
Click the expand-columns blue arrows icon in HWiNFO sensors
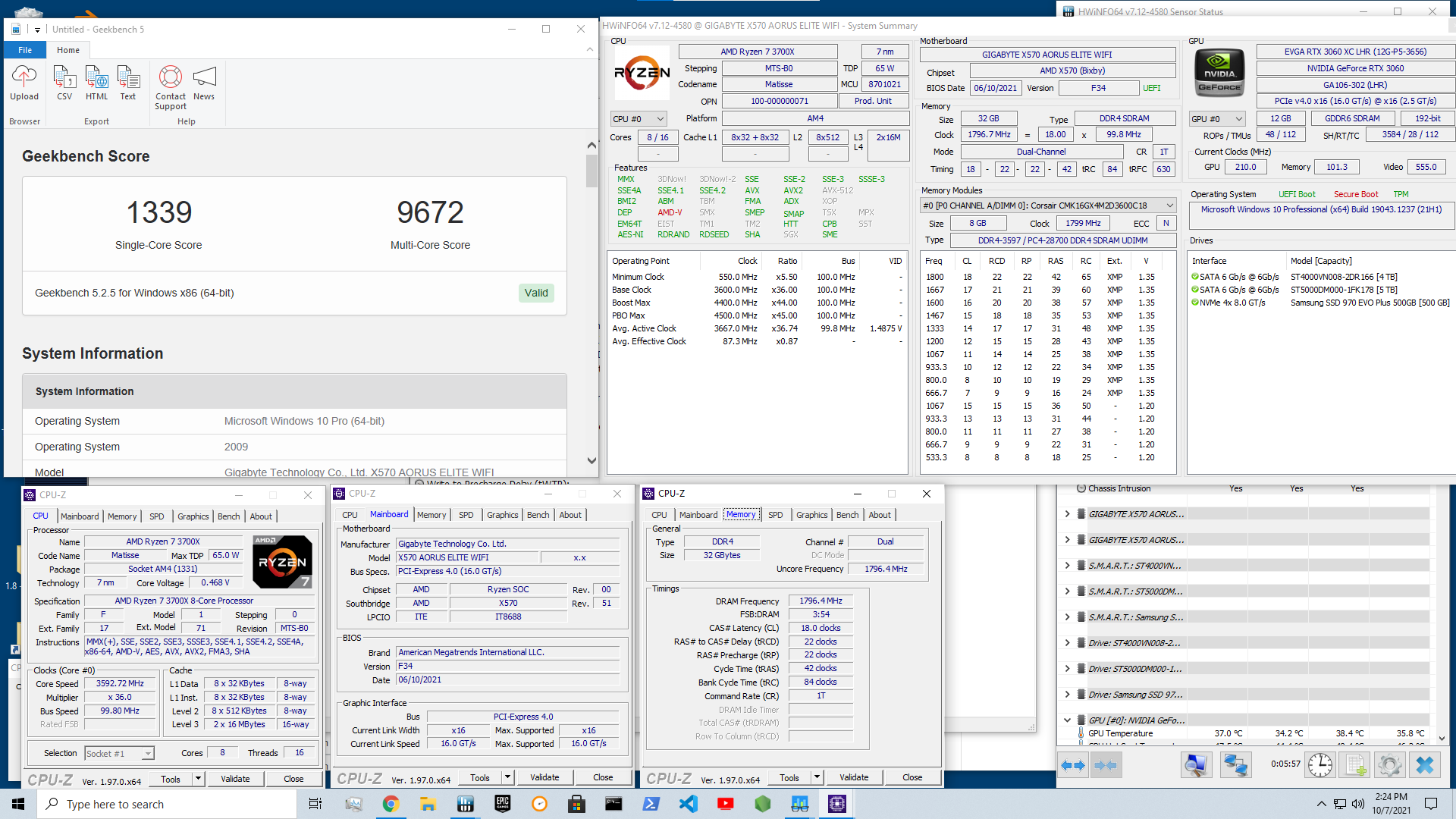(x=1072, y=765)
